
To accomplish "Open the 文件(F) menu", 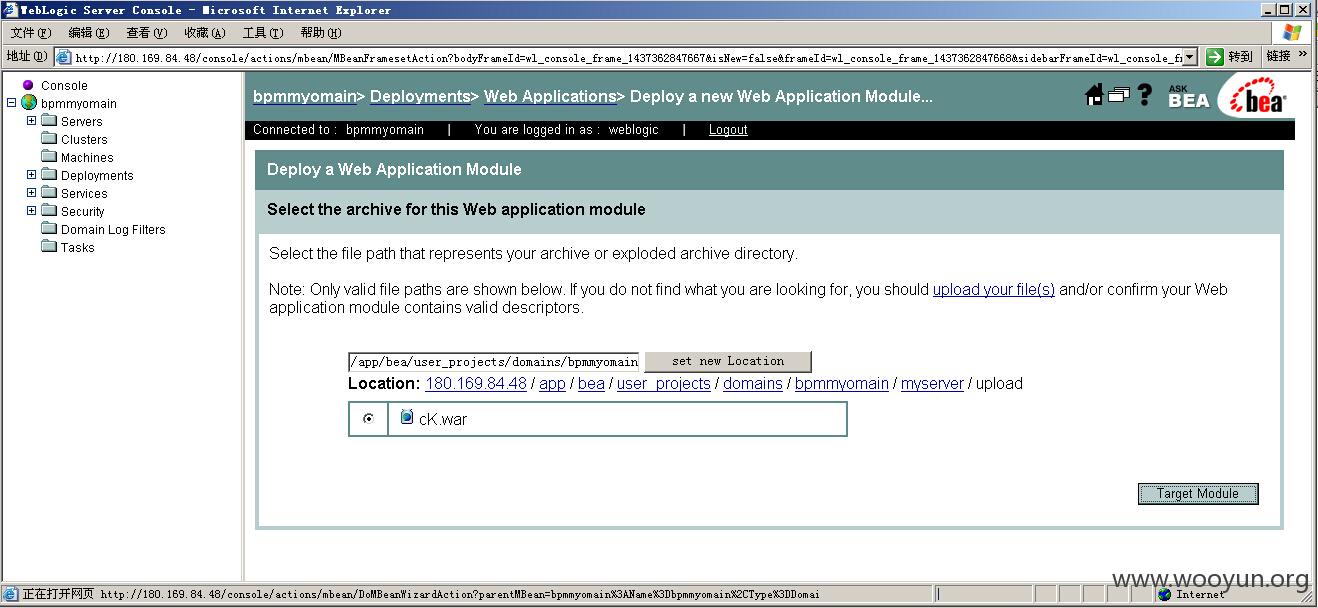I will click(x=31, y=33).
